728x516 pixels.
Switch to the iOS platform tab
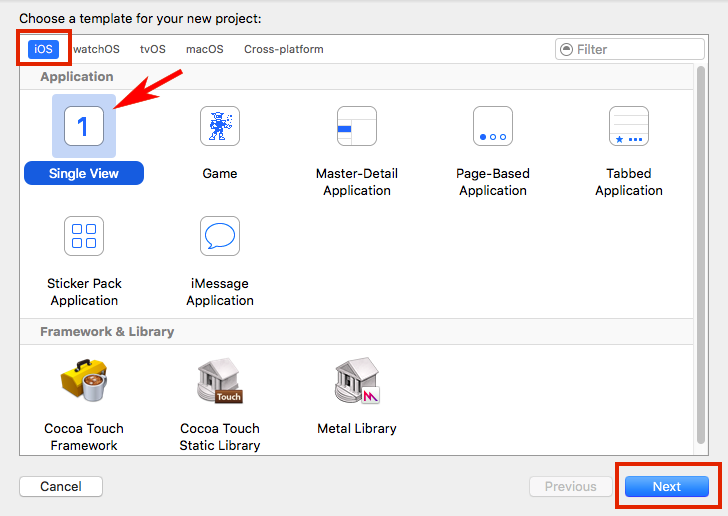pos(43,49)
